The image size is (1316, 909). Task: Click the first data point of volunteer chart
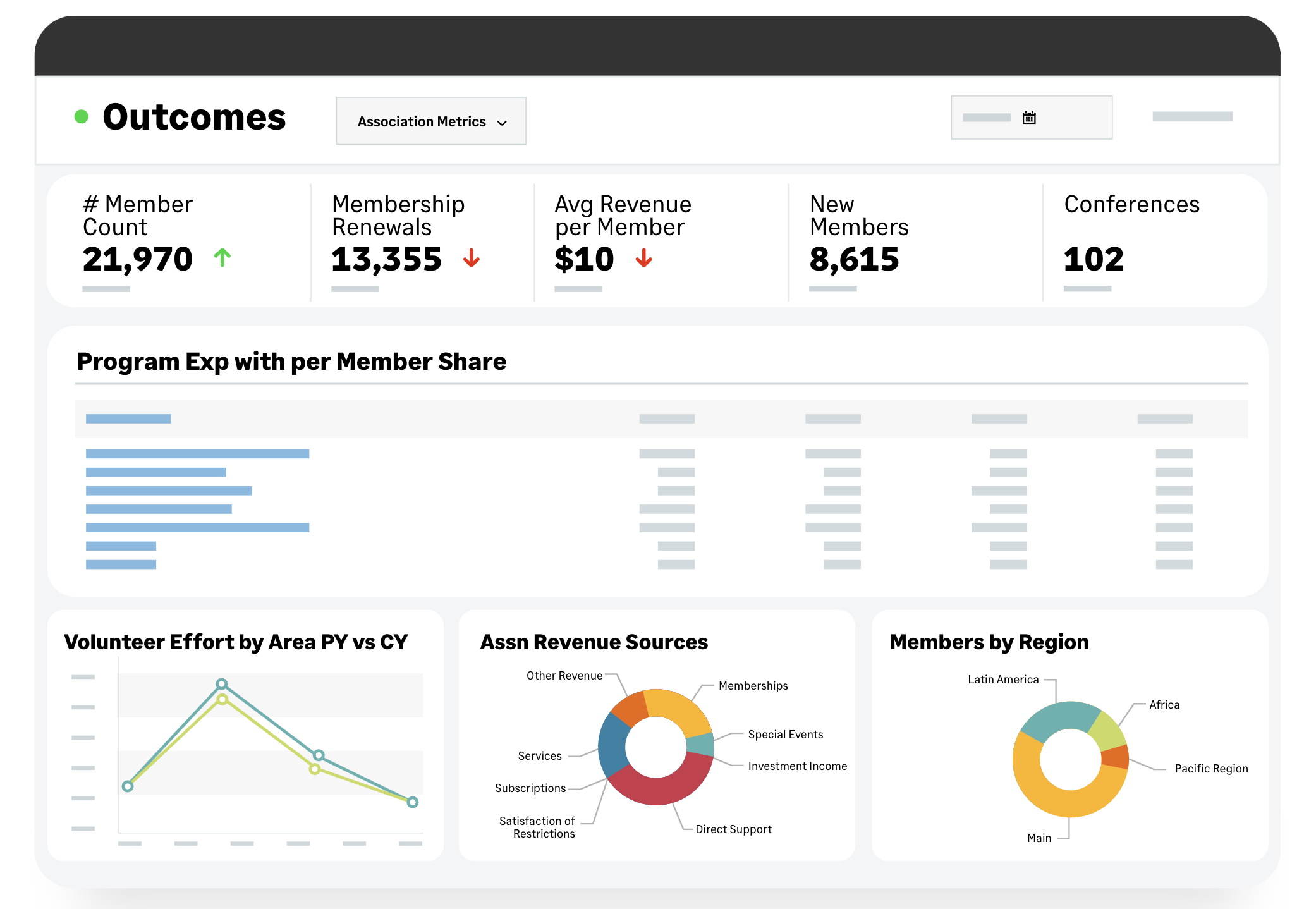pos(128,786)
